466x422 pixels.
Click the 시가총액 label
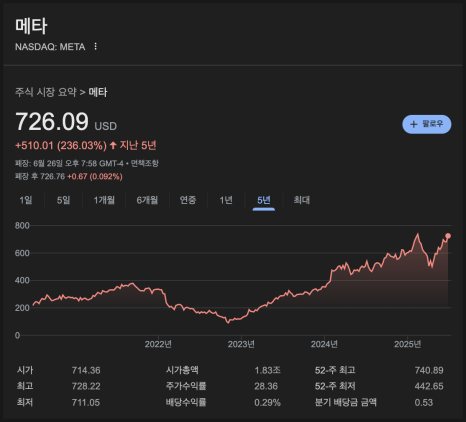tap(182, 370)
